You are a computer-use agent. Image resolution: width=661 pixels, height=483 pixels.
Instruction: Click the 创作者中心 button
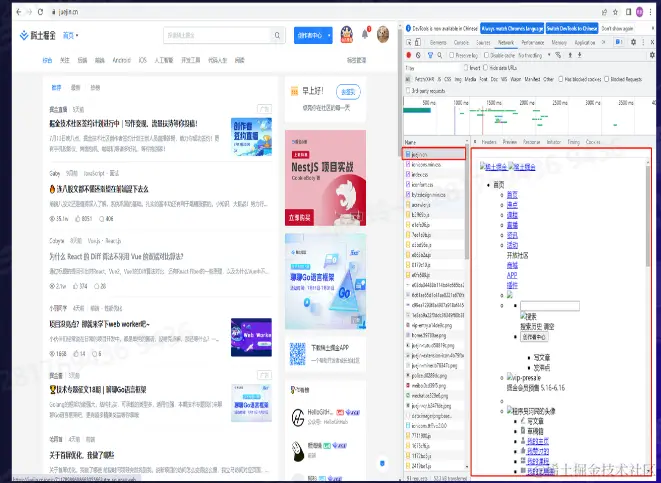(x=310, y=35)
